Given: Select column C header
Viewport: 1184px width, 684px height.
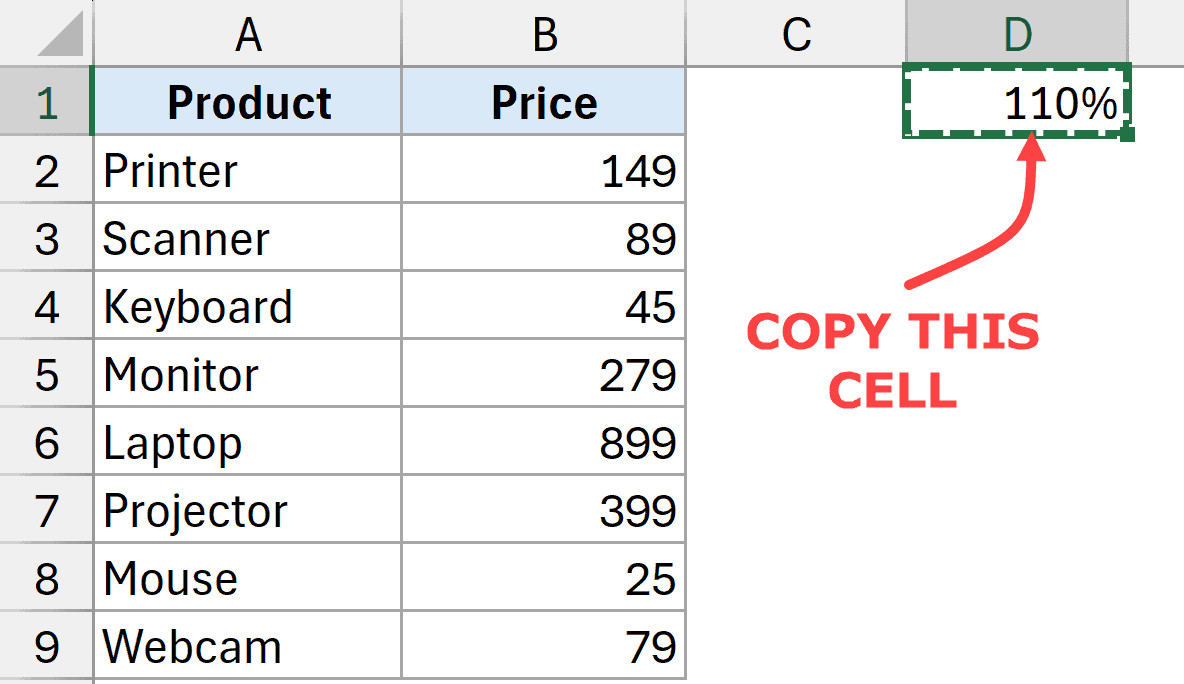Looking at the screenshot, I should [796, 36].
